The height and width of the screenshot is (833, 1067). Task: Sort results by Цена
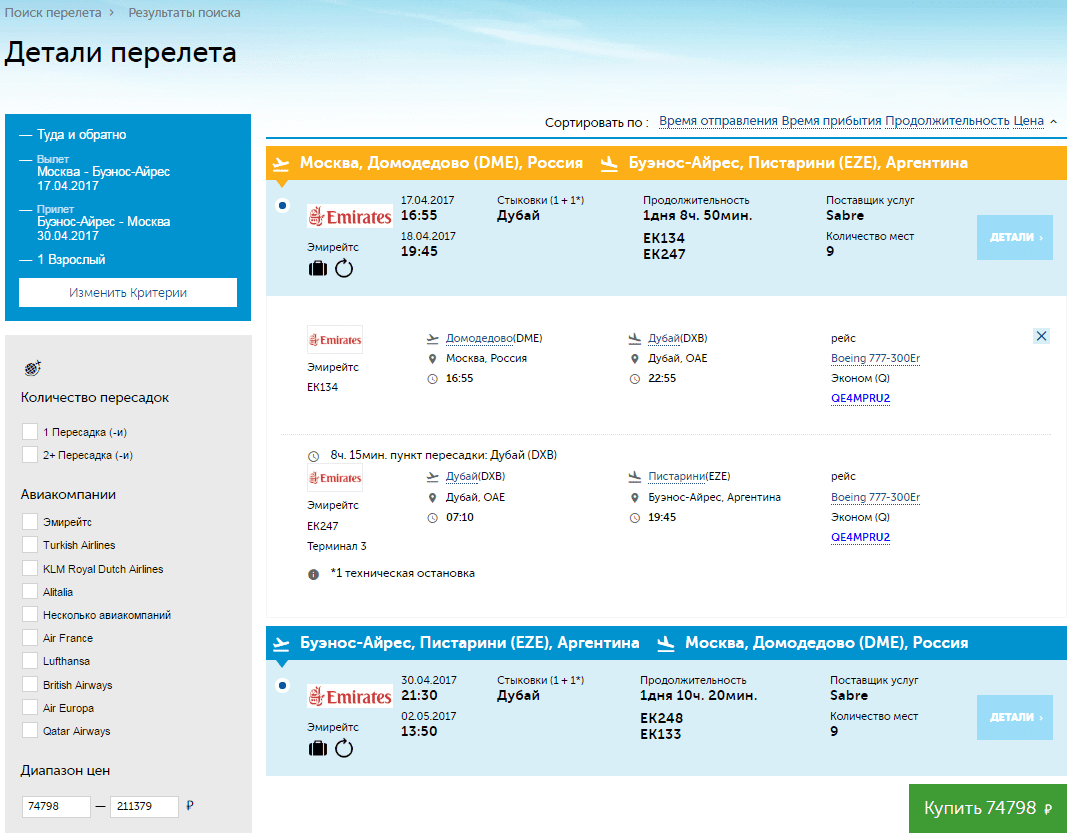pyautogui.click(x=1028, y=121)
